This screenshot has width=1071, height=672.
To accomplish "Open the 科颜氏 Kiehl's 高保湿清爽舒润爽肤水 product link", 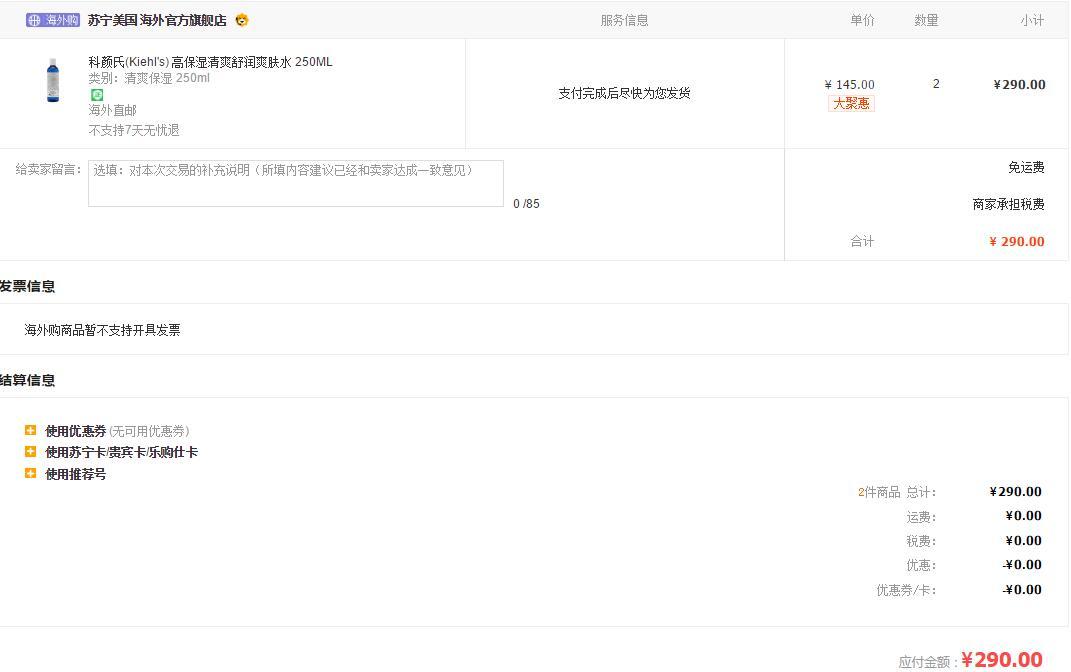I will pyautogui.click(x=210, y=62).
